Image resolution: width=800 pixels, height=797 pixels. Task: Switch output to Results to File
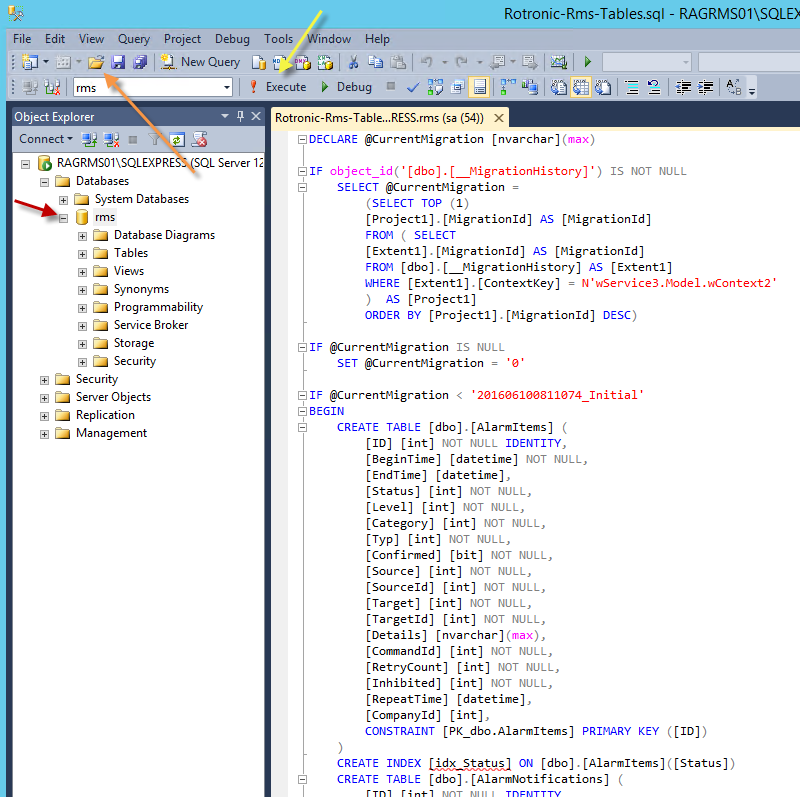(x=603, y=87)
